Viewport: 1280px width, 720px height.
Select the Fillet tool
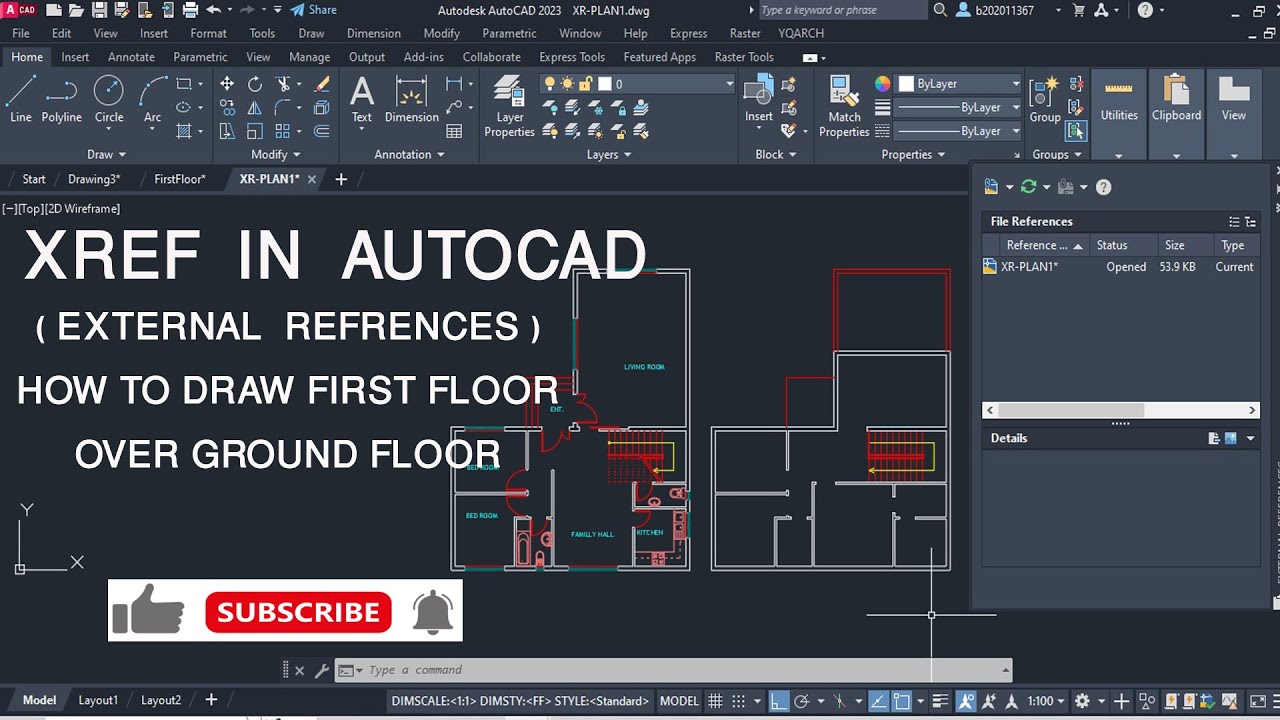(x=283, y=108)
